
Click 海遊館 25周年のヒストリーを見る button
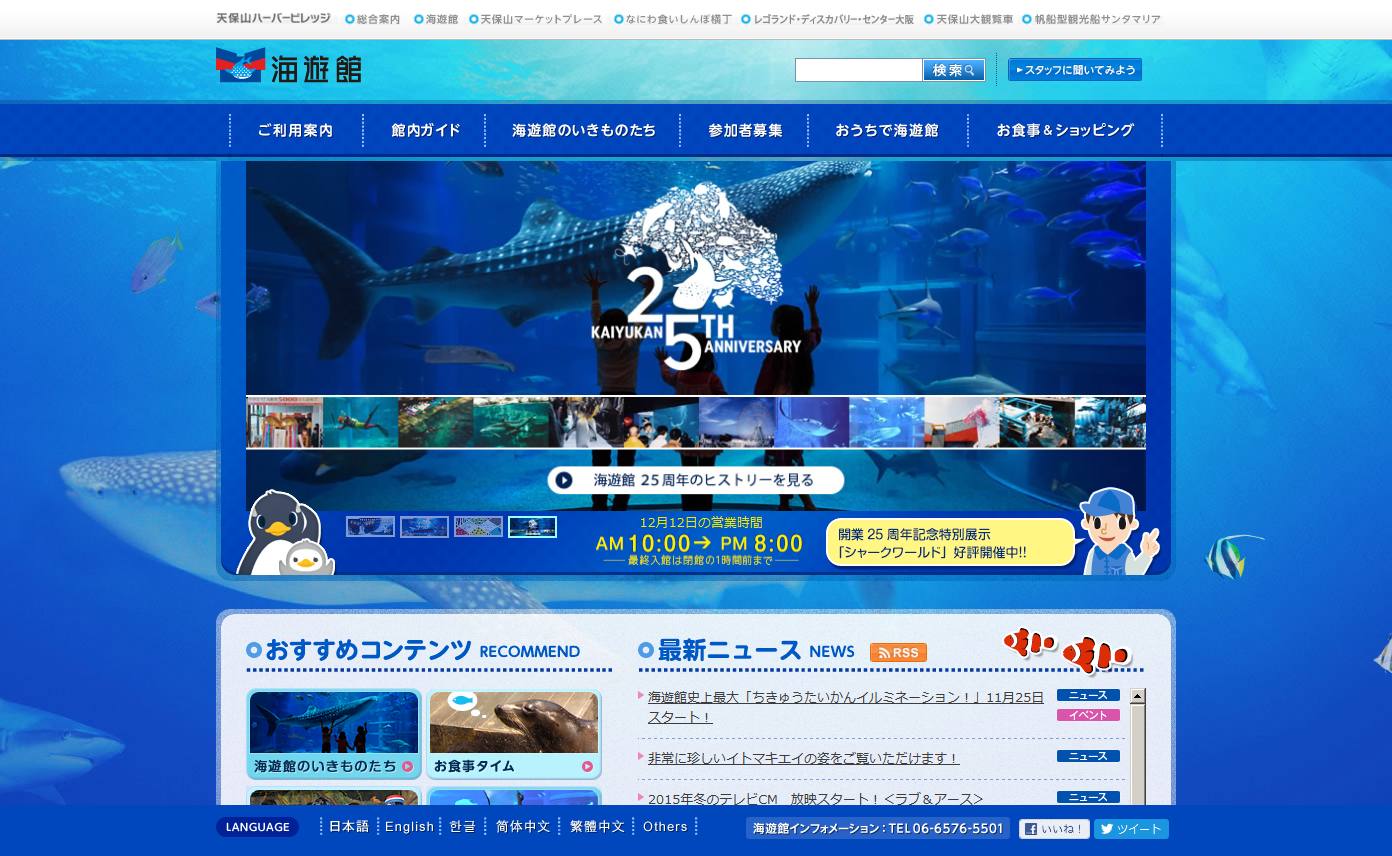[x=696, y=480]
